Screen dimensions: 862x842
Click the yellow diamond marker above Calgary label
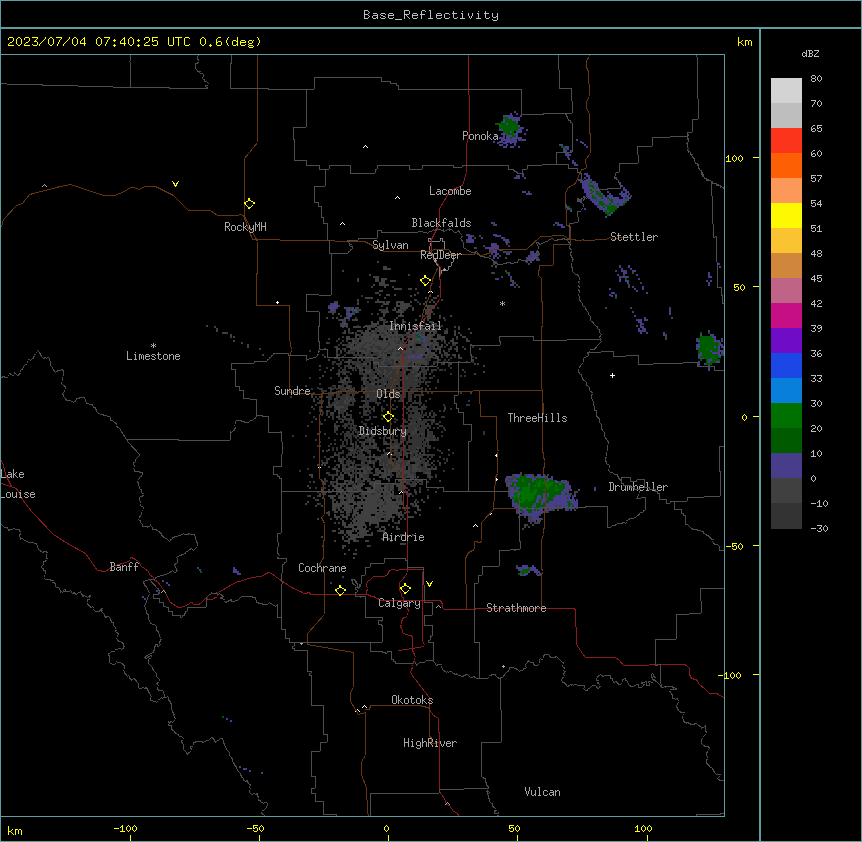pos(405,589)
